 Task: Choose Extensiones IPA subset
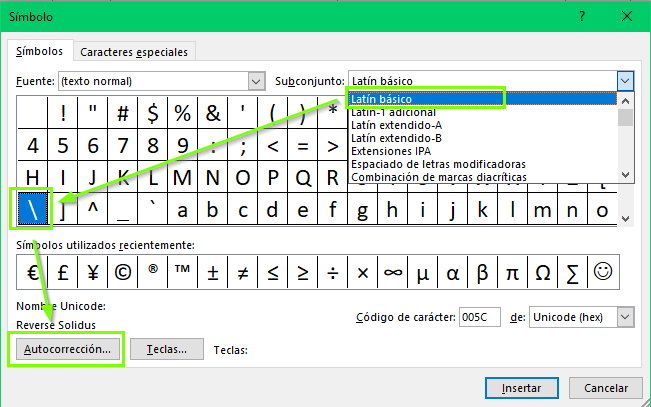click(x=482, y=151)
